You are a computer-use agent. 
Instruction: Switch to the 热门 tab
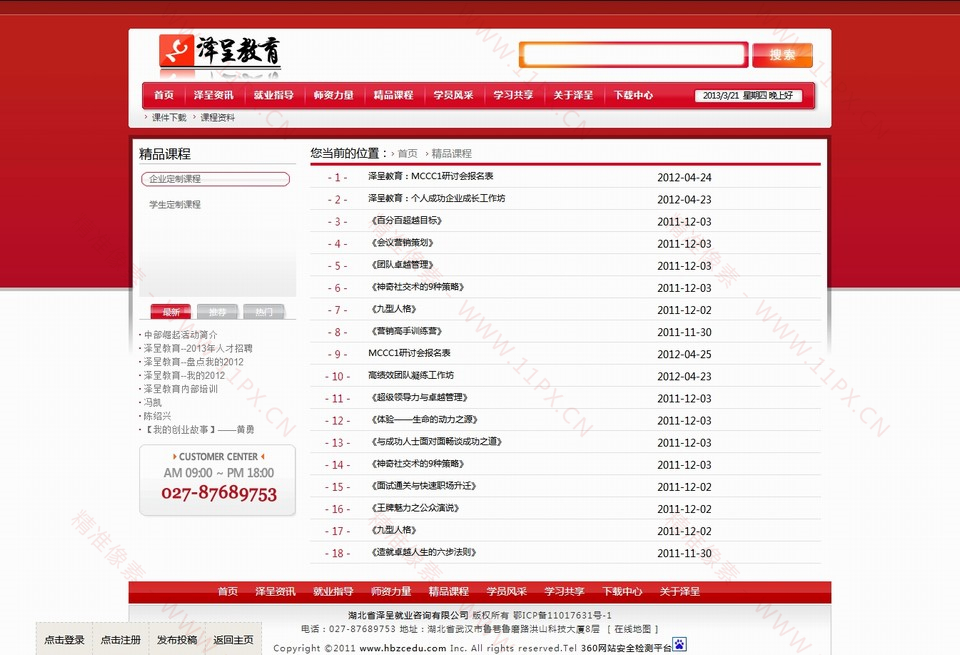(264, 312)
